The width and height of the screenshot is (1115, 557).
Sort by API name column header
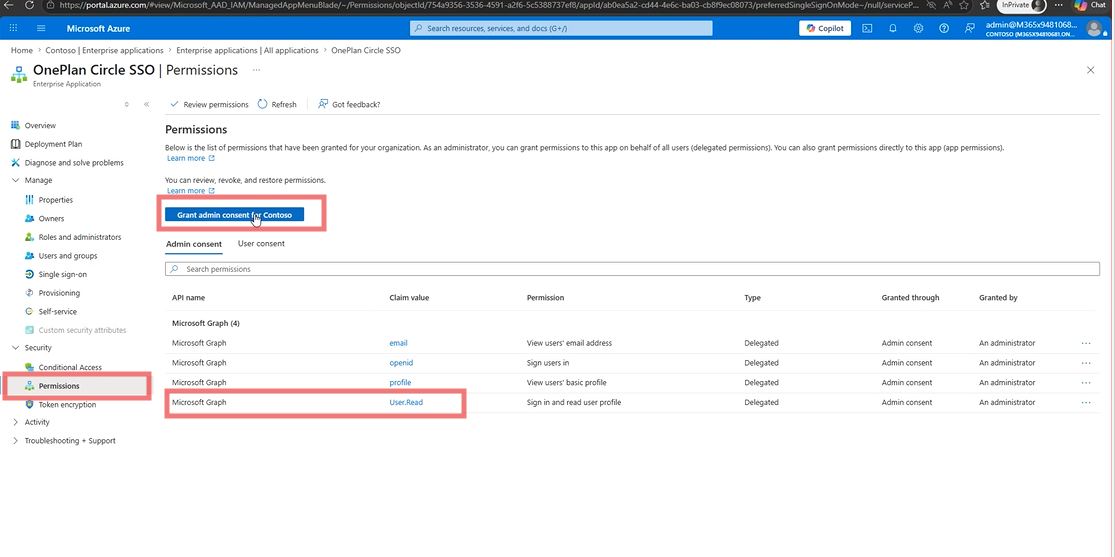188,297
